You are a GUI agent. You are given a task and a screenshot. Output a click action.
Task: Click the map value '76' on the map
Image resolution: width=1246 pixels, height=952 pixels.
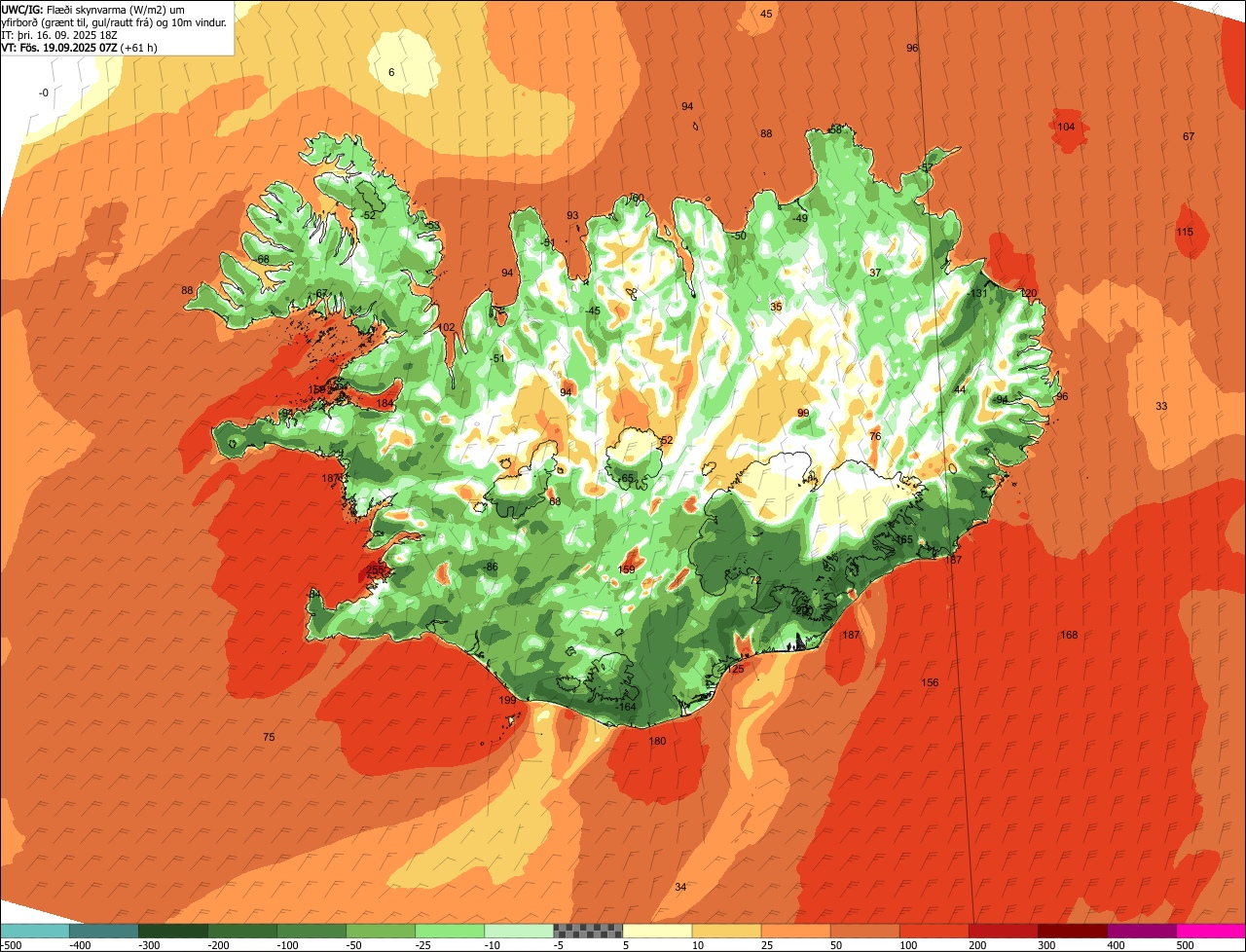click(x=875, y=436)
